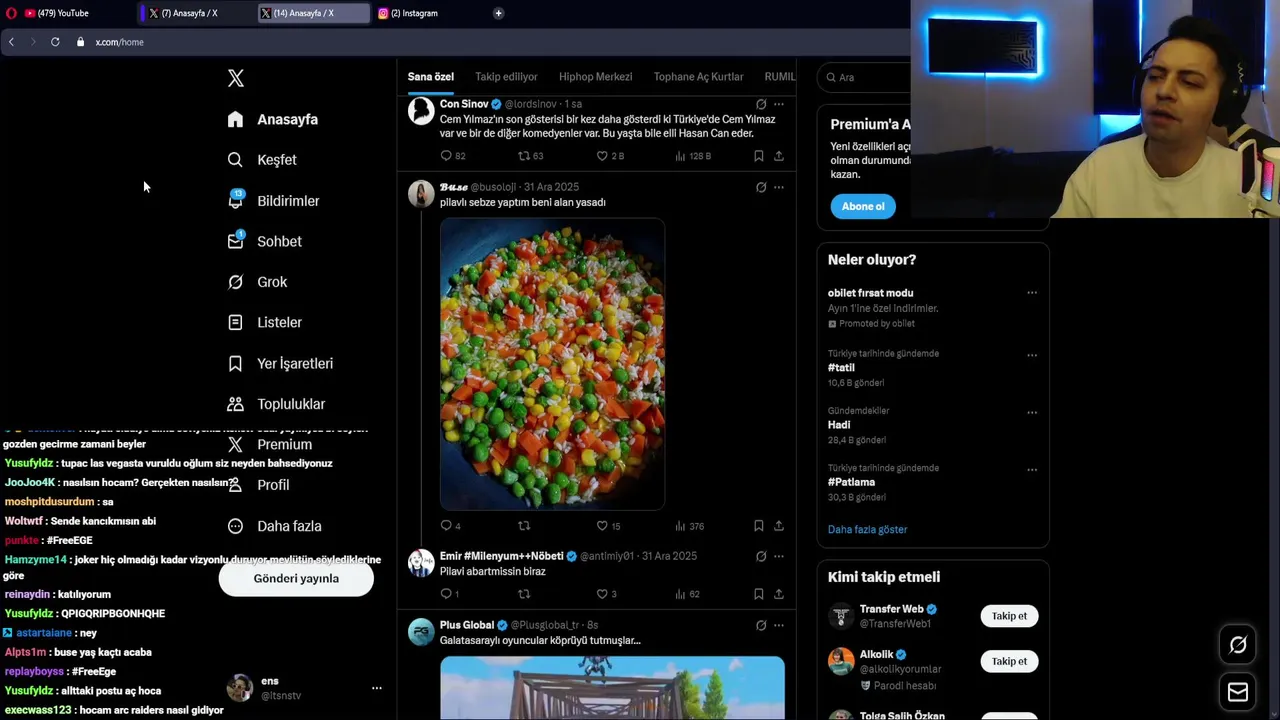Screen dimensions: 1280x720
Task: Repost Buse's pilav post
Action: click(x=524, y=526)
